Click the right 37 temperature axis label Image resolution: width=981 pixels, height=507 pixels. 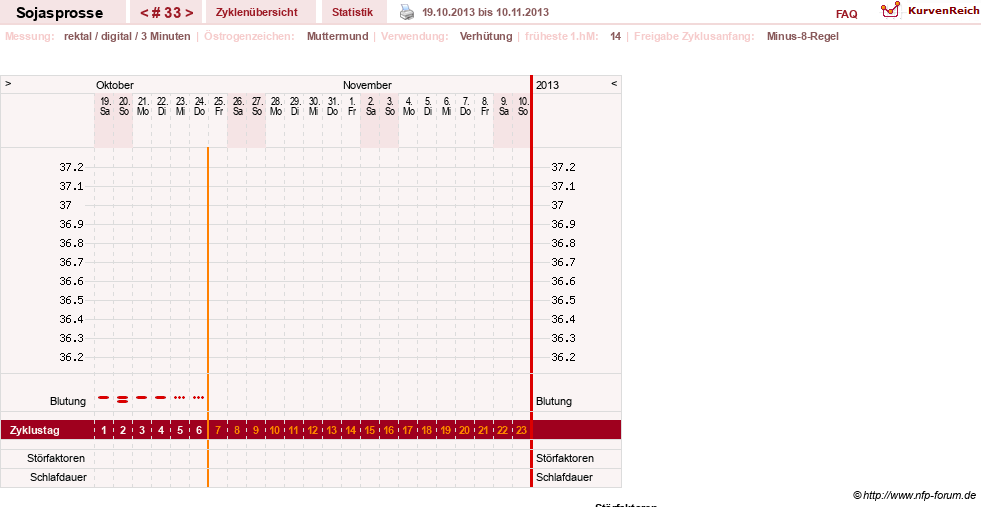click(557, 205)
